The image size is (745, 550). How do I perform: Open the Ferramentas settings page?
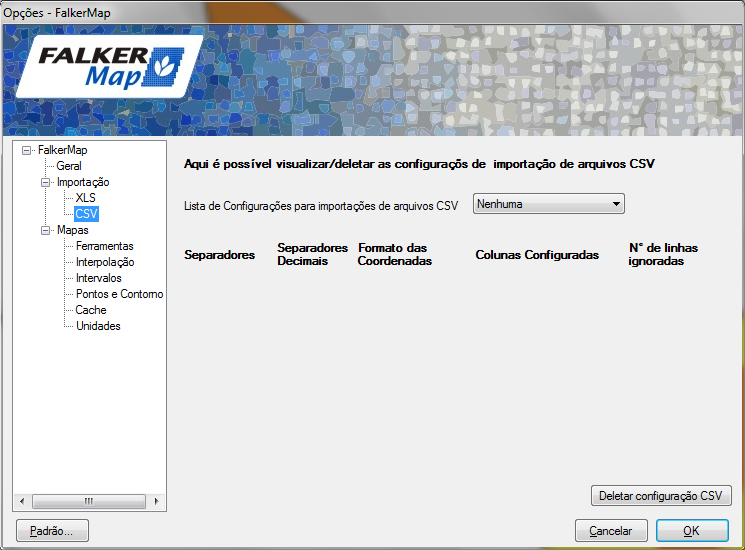[105, 246]
